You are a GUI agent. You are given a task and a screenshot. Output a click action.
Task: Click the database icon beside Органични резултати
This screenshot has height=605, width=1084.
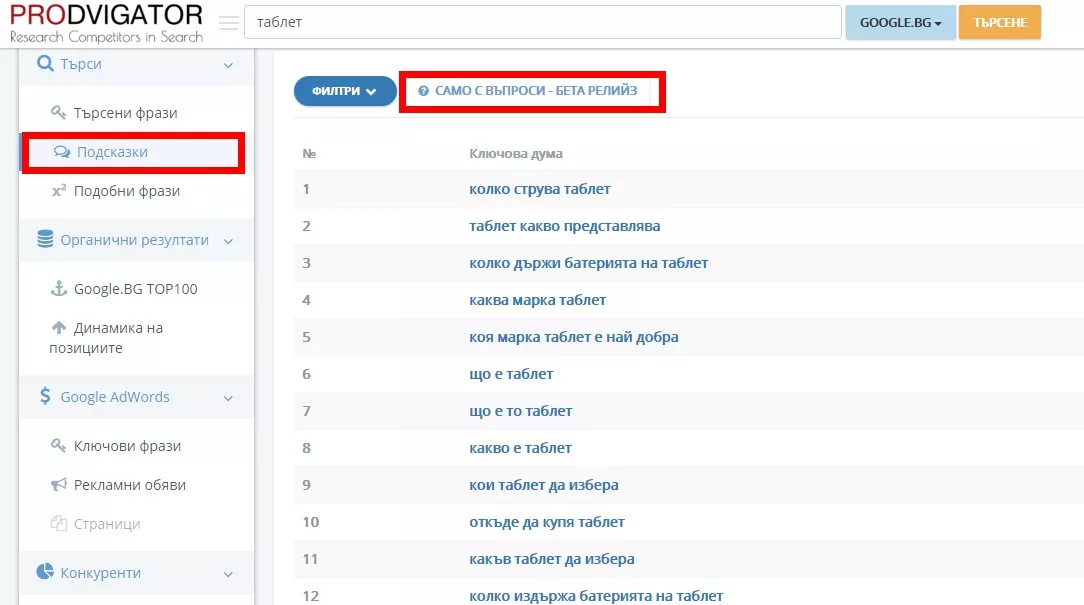pyautogui.click(x=45, y=239)
